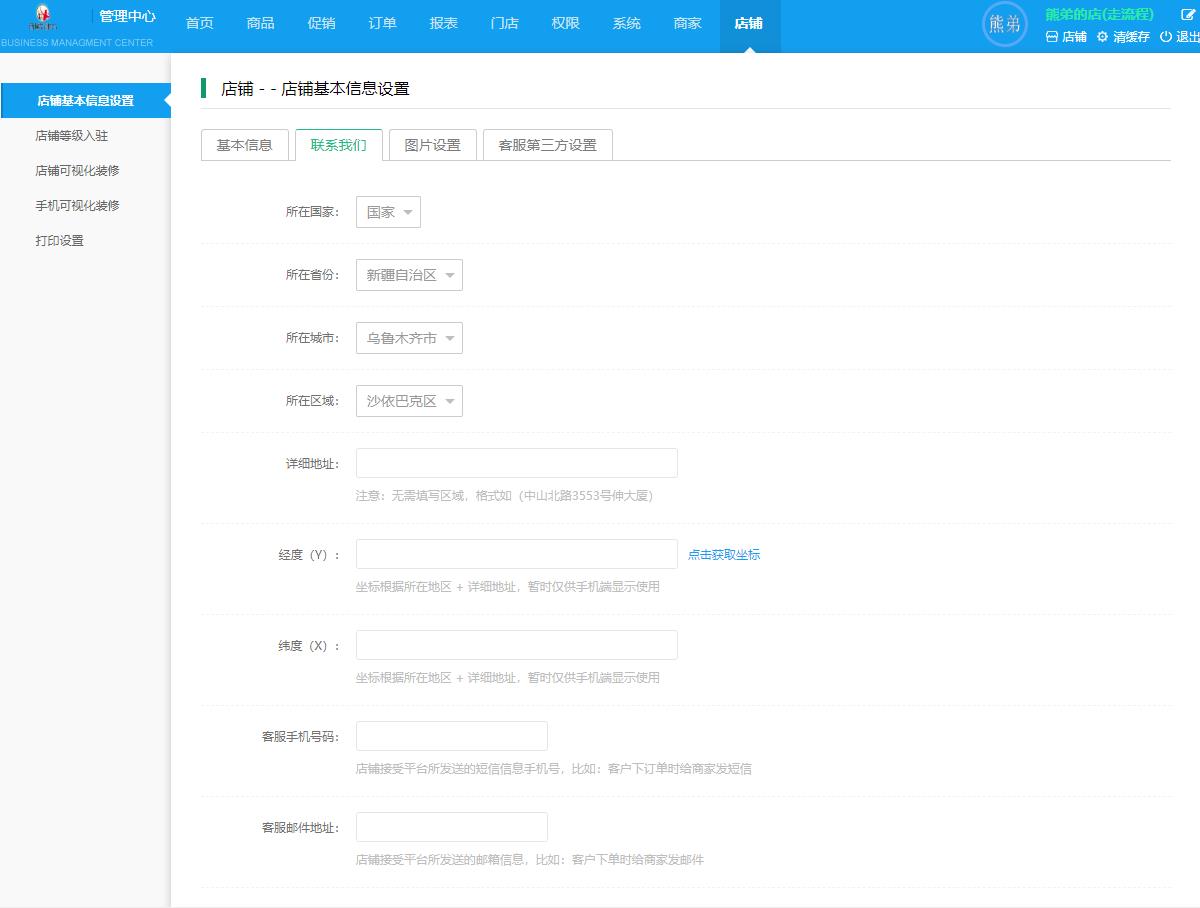
Task: Focus the 经度（Y） input field
Action: pyautogui.click(x=517, y=554)
